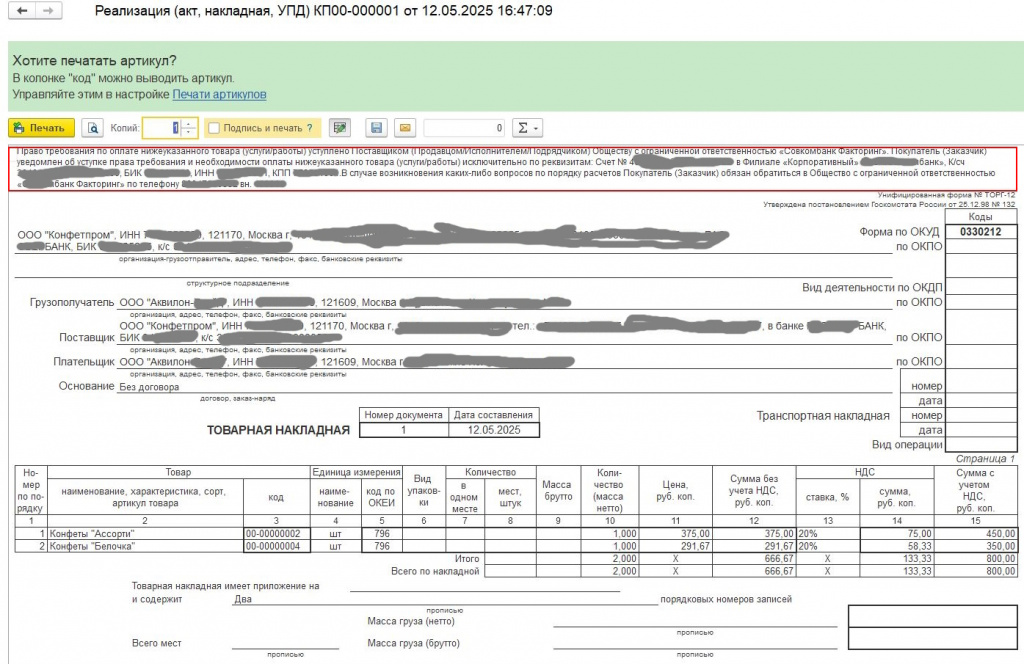Click the Без договора basis text

click(149, 387)
